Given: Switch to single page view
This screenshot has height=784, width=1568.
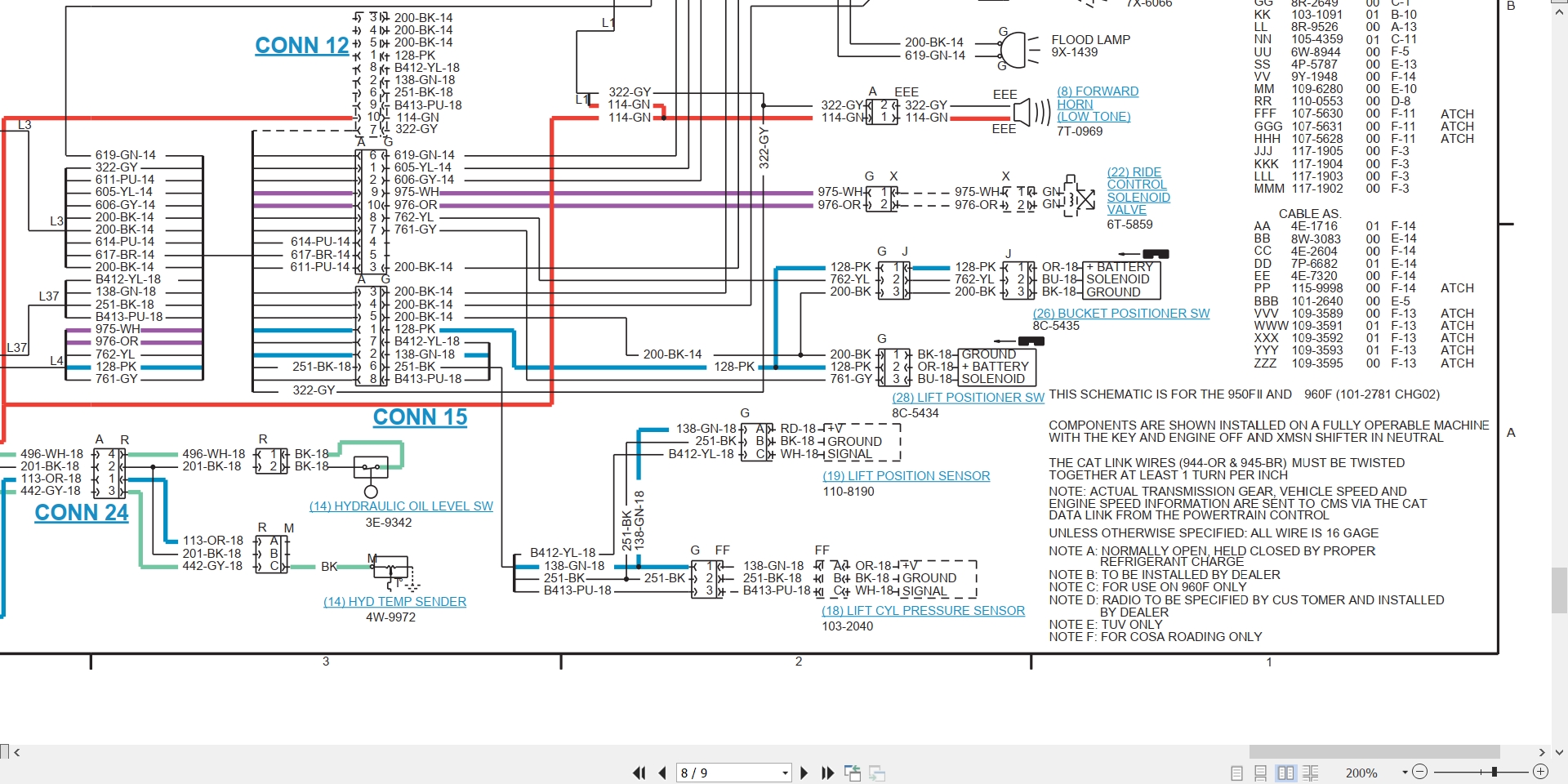Looking at the screenshot, I should point(1236,773).
